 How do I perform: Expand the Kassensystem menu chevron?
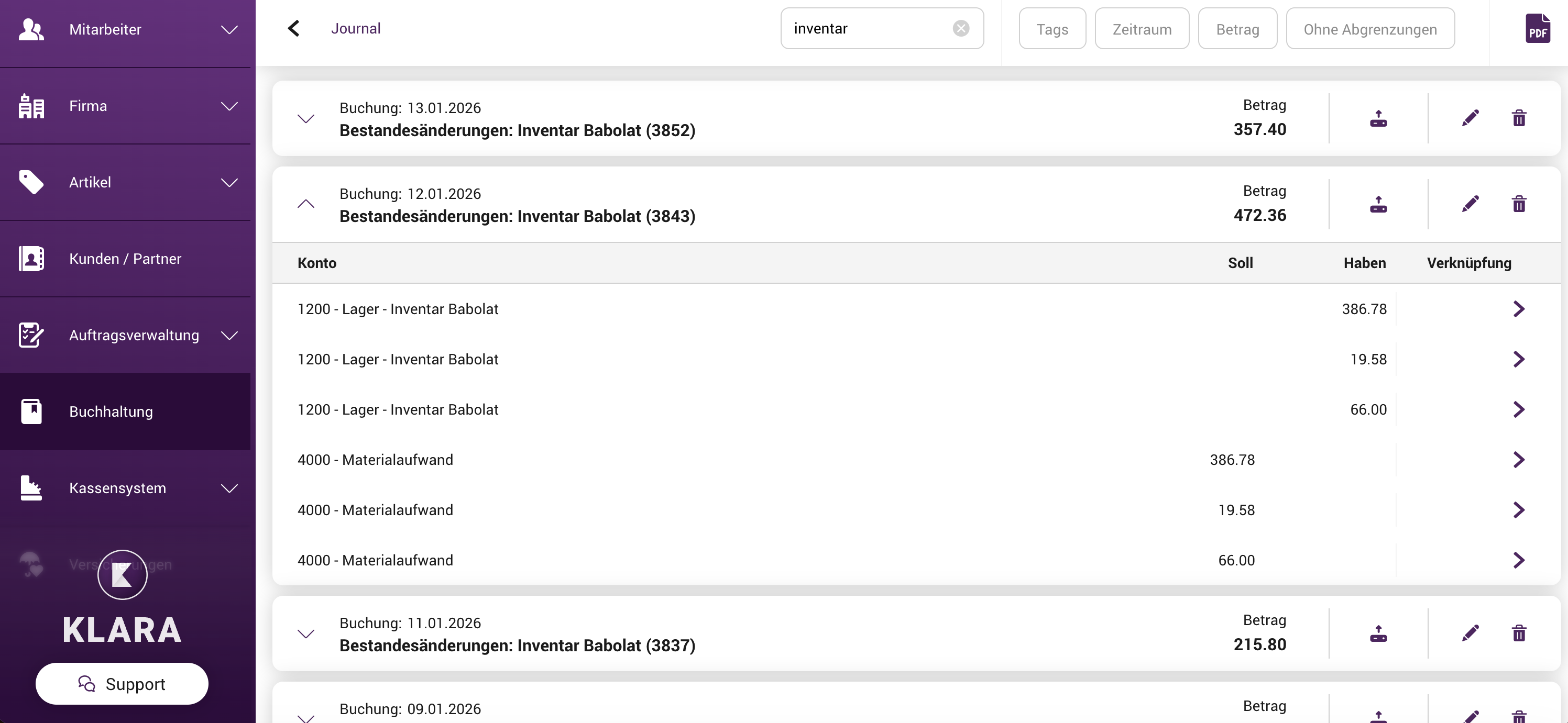point(229,489)
